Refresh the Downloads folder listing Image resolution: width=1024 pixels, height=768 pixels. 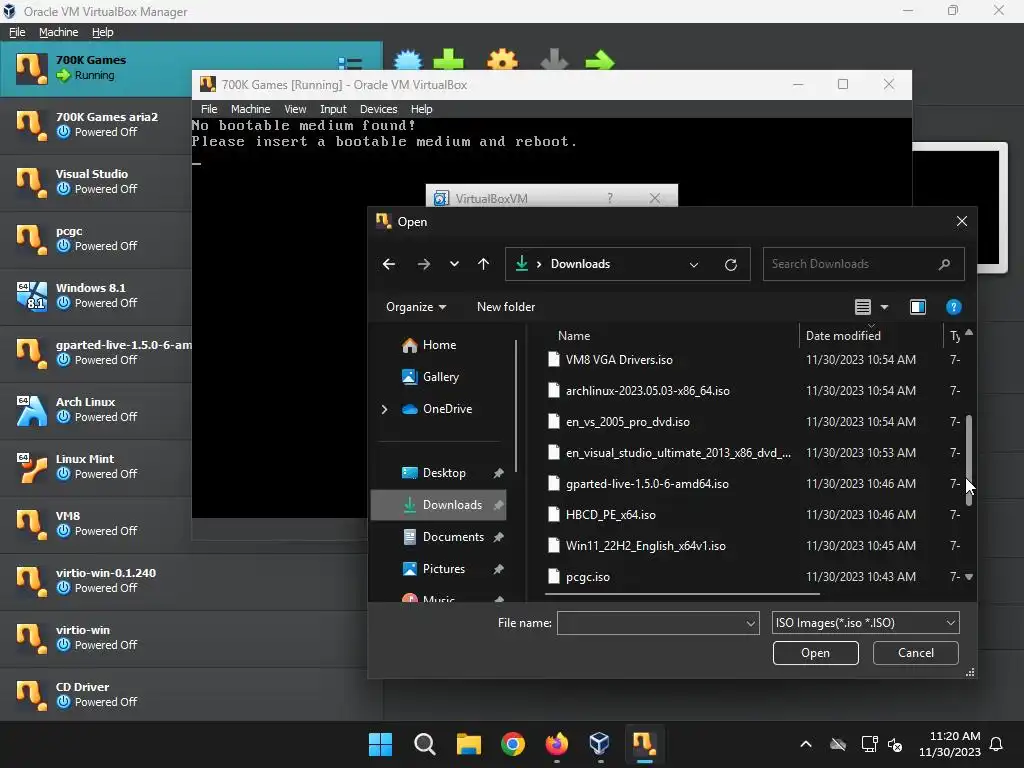click(x=731, y=264)
